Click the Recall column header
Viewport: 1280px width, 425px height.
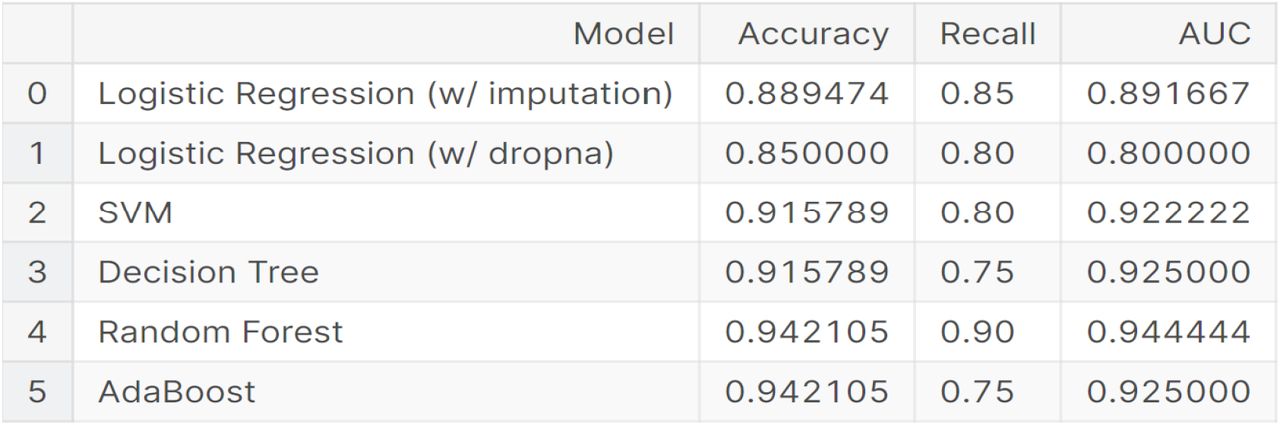pyautogui.click(x=987, y=34)
